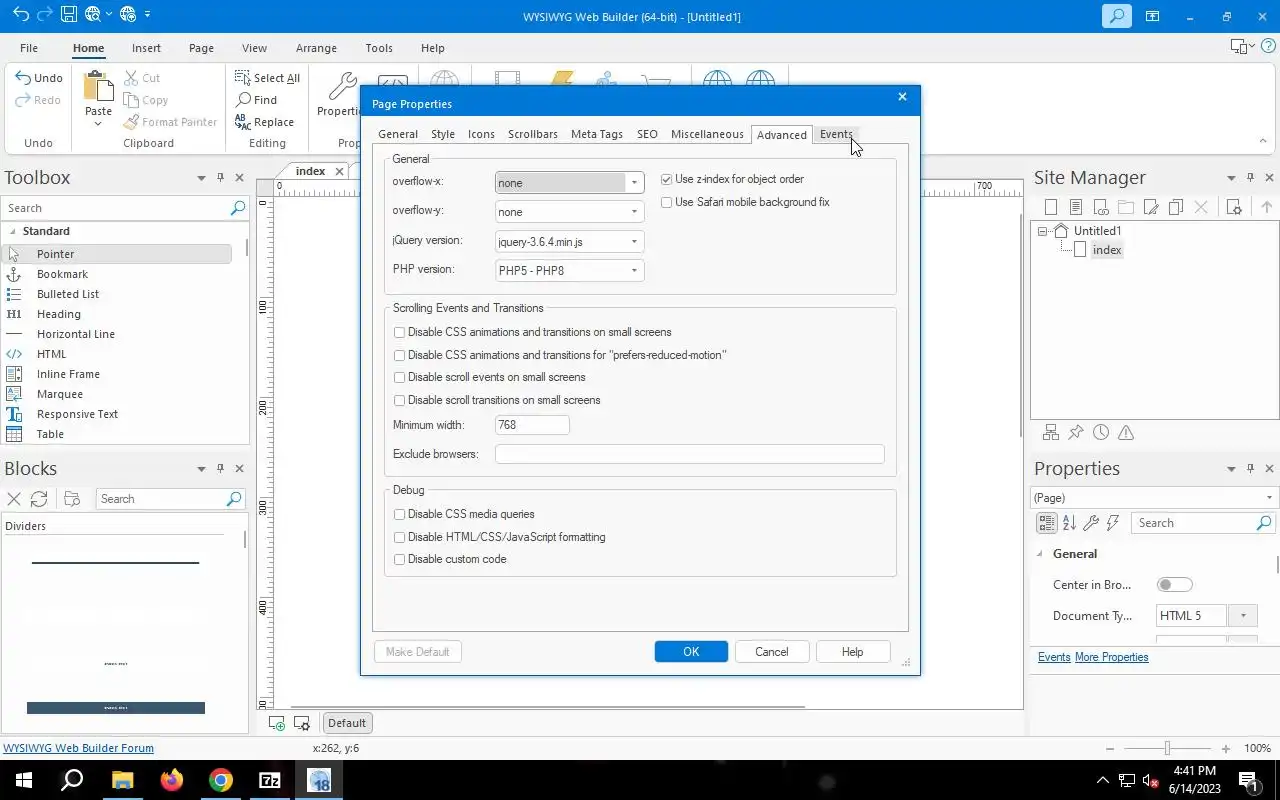Click the Clone Page icon in Site Manager
Viewport: 1280px width, 800px height.
1176,207
